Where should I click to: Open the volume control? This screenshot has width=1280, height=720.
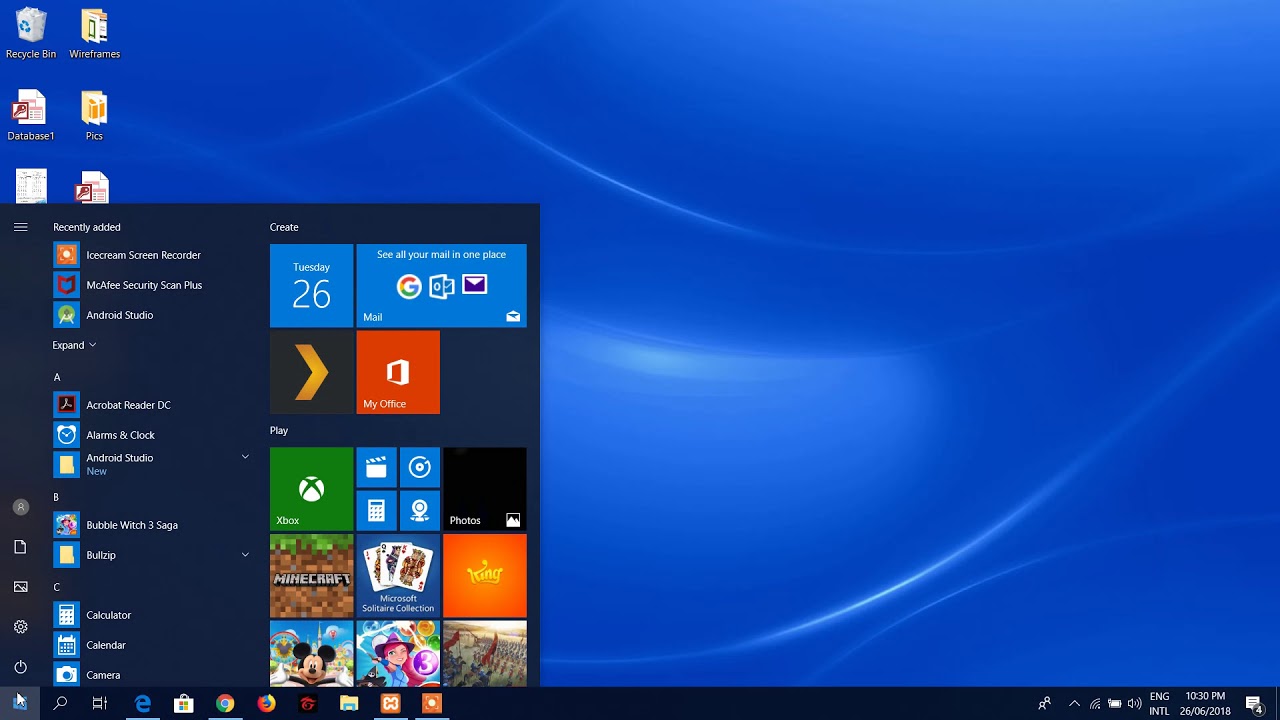(1135, 704)
